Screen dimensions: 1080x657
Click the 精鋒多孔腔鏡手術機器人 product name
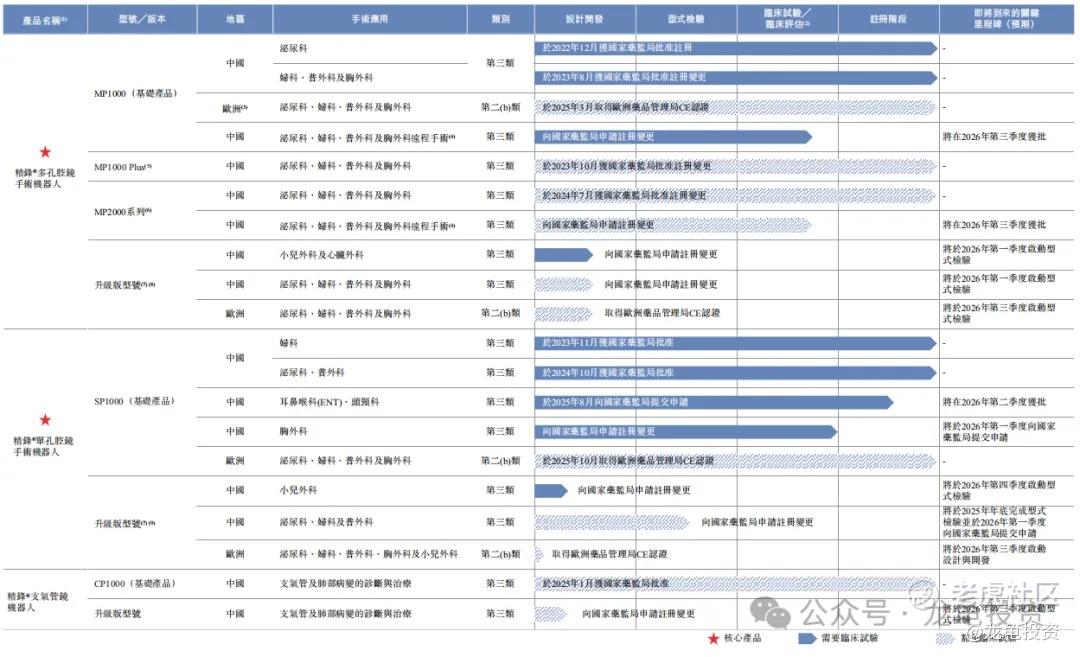point(45,178)
